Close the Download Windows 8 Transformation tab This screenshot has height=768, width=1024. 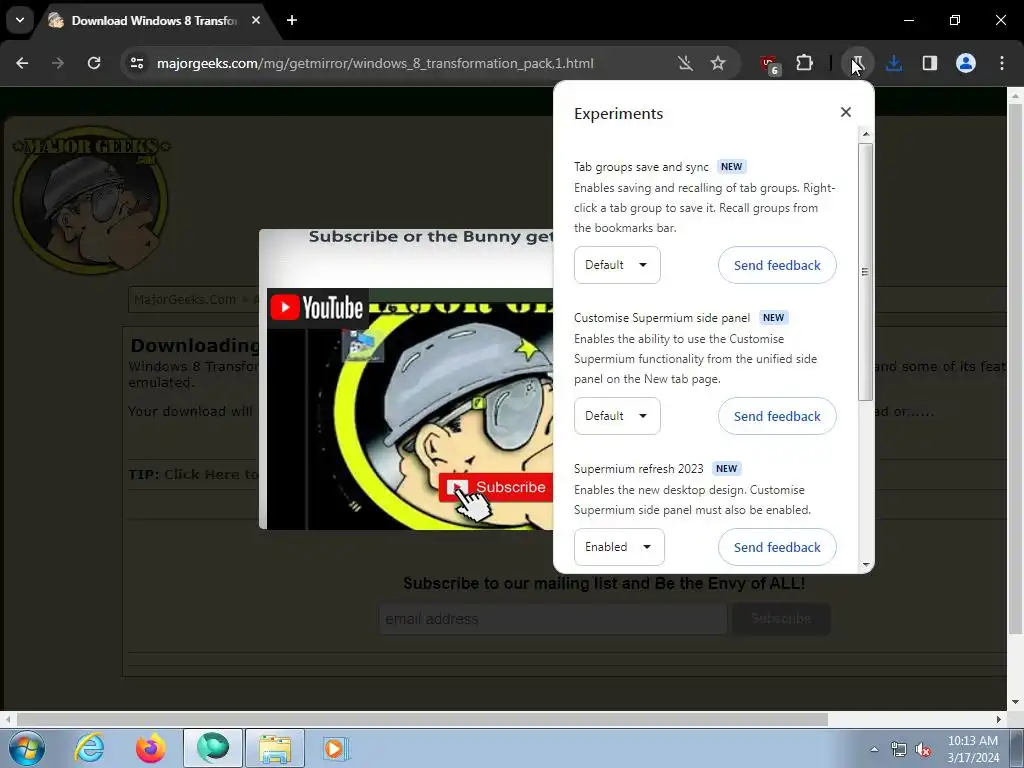click(x=256, y=20)
